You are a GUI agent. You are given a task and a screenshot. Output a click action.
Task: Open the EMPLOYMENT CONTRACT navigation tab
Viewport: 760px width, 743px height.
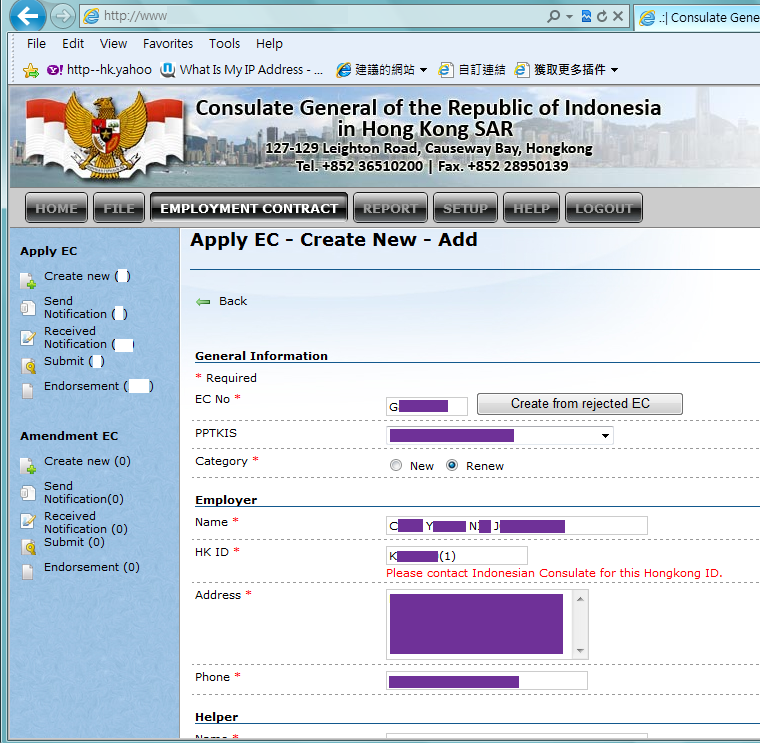(249, 208)
